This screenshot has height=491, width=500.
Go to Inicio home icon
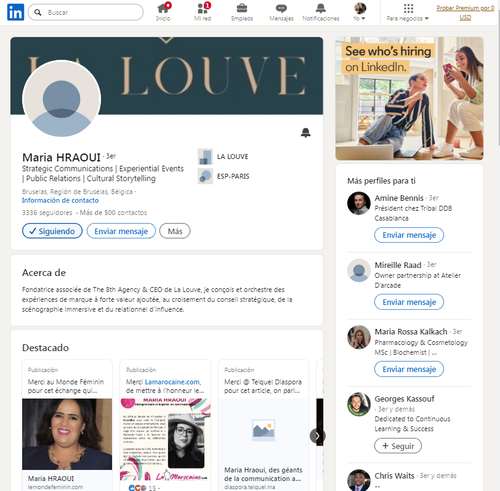coord(163,8)
